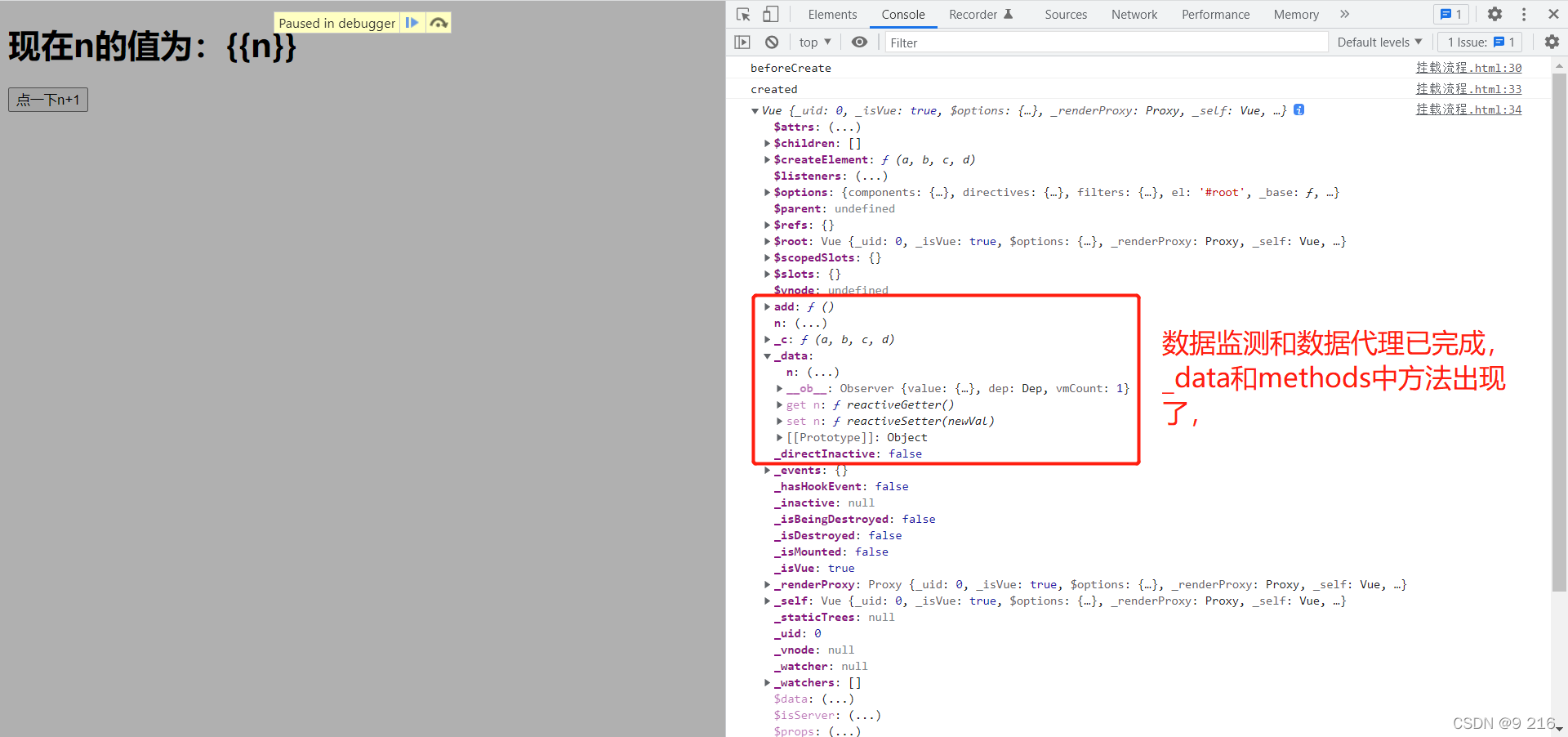The height and width of the screenshot is (737, 1568).
Task: Expand the $options property
Action: point(767,193)
